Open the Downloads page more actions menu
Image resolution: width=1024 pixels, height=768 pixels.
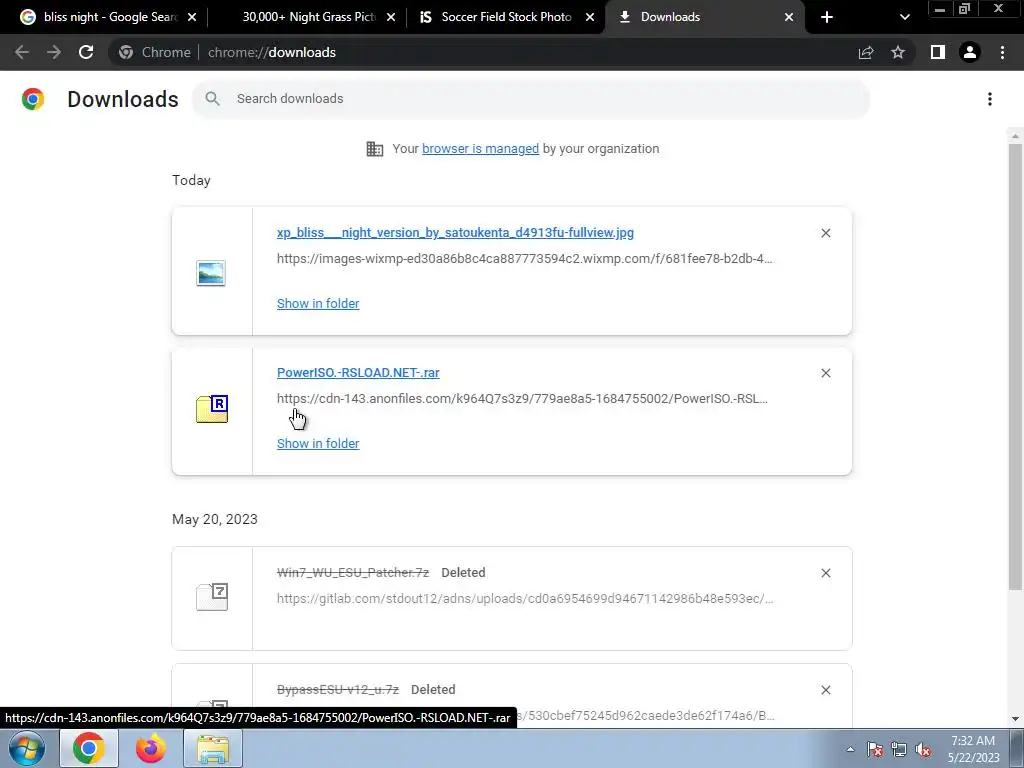[990, 99]
